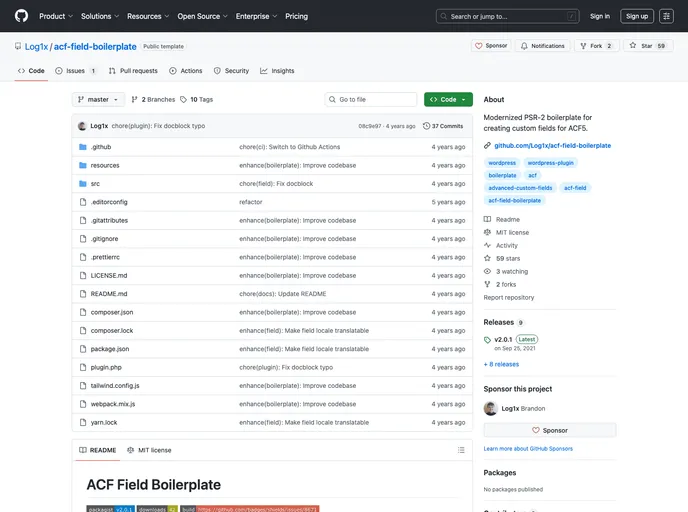Viewport: 688px width, 512px height.
Task: Open the package.json file
Action: coord(110,349)
